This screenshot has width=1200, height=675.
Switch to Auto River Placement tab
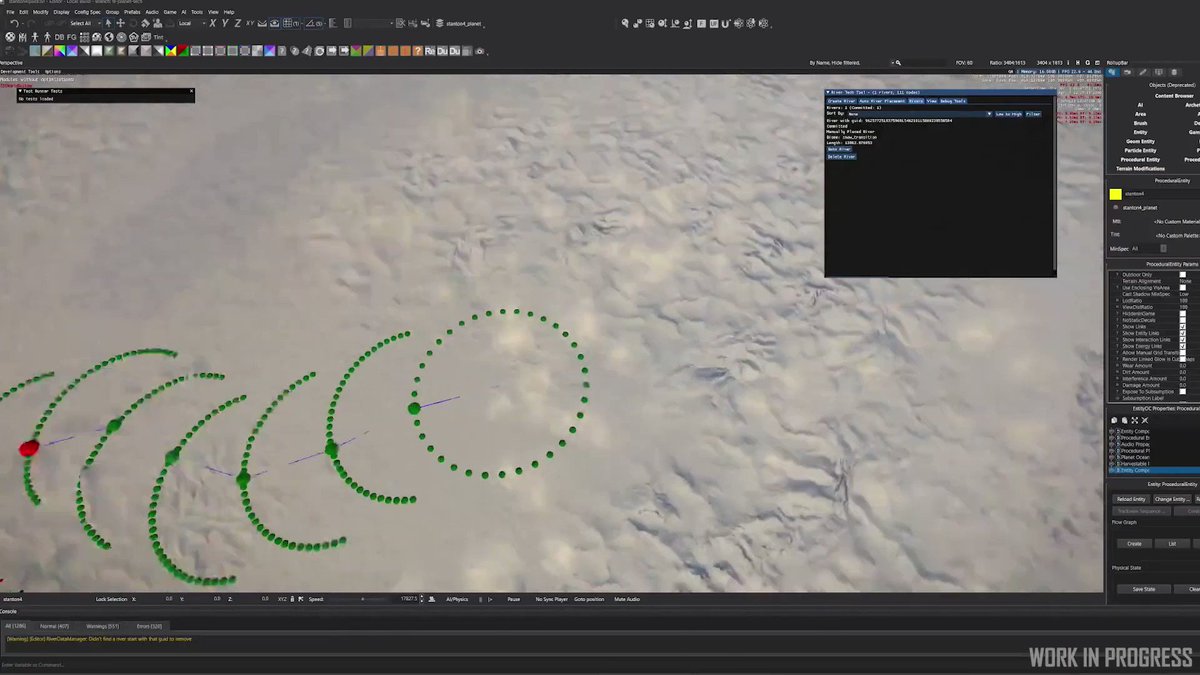(882, 101)
